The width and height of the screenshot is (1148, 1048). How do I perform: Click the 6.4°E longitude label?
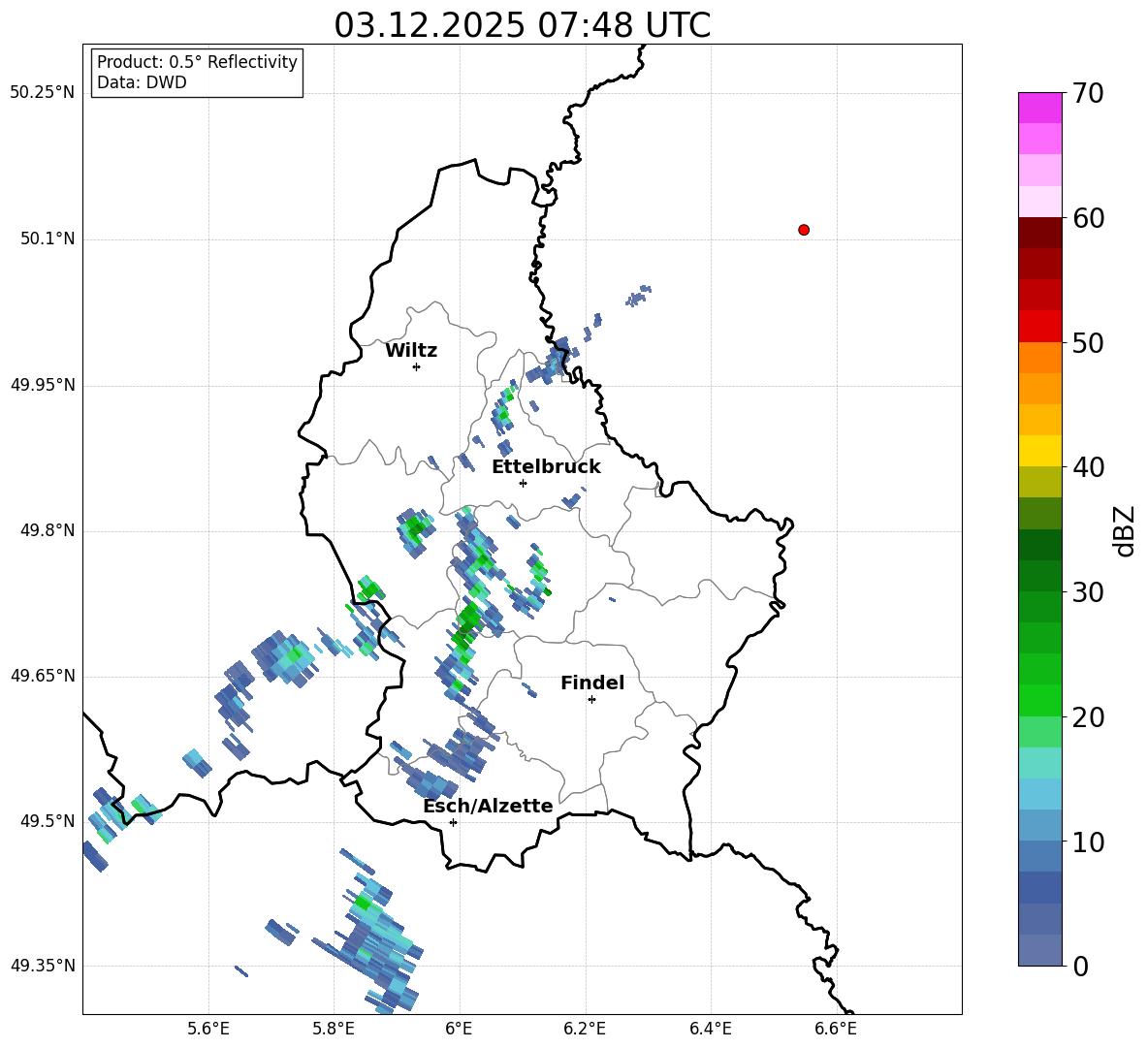tap(710, 1029)
